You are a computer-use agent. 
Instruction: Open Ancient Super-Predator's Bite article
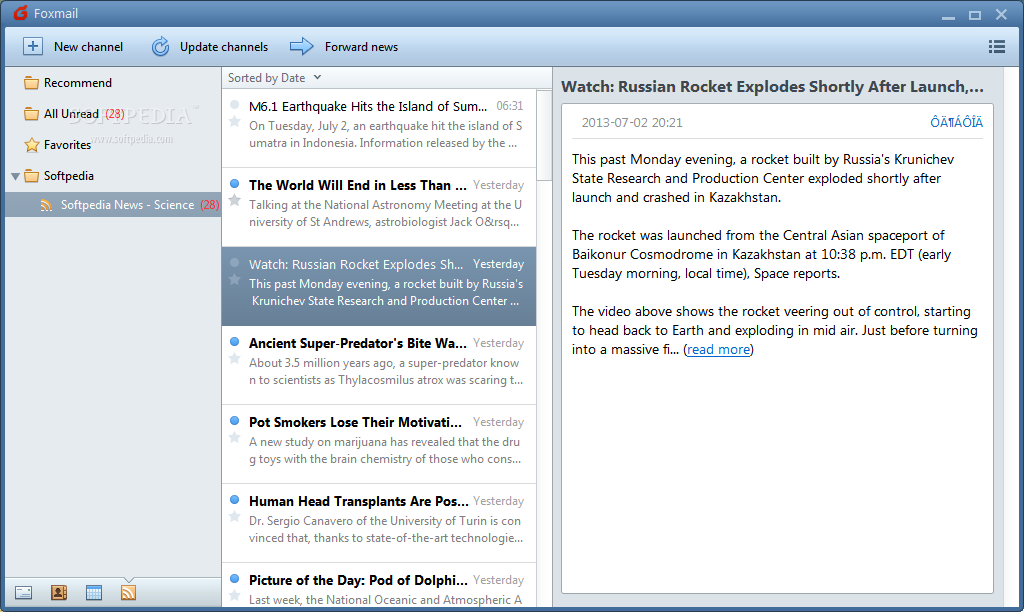[x=379, y=365]
